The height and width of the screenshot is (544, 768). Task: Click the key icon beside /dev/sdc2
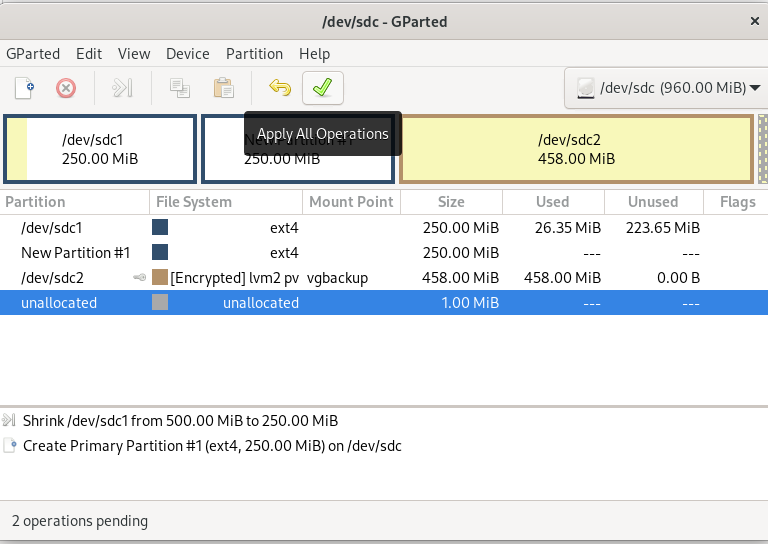tap(140, 278)
